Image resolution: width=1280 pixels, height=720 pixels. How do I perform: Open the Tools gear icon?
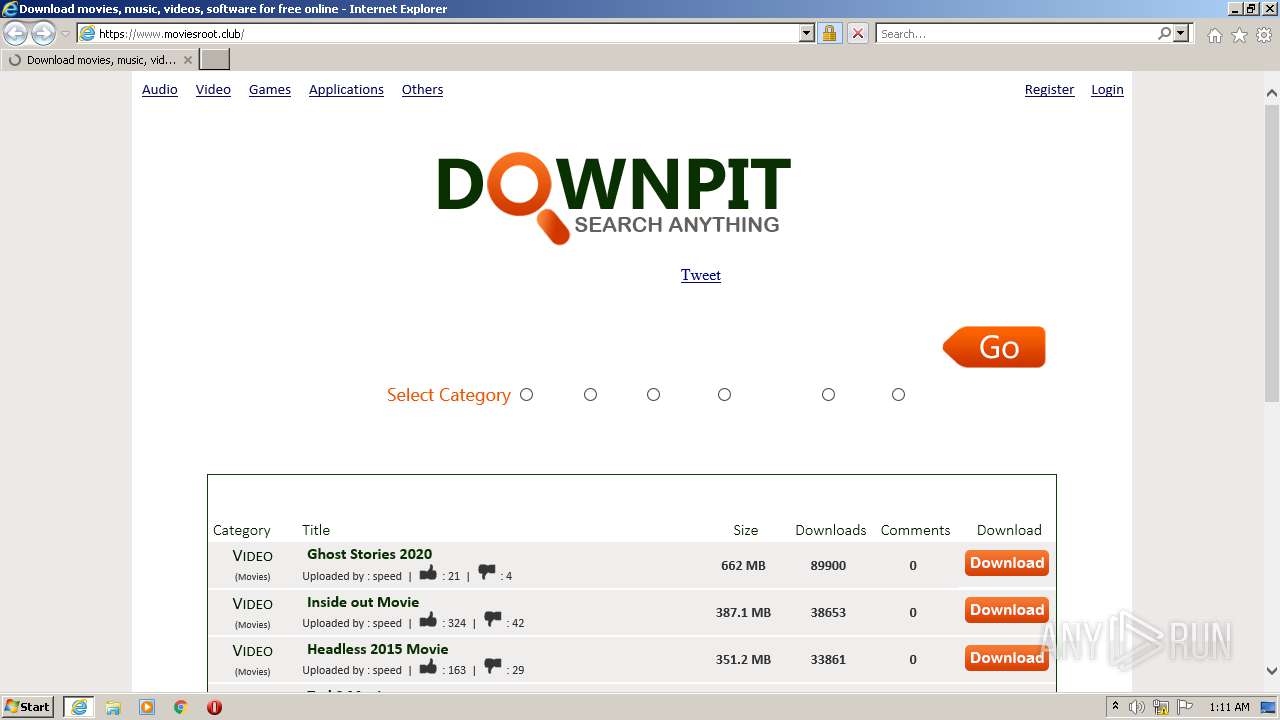point(1264,35)
